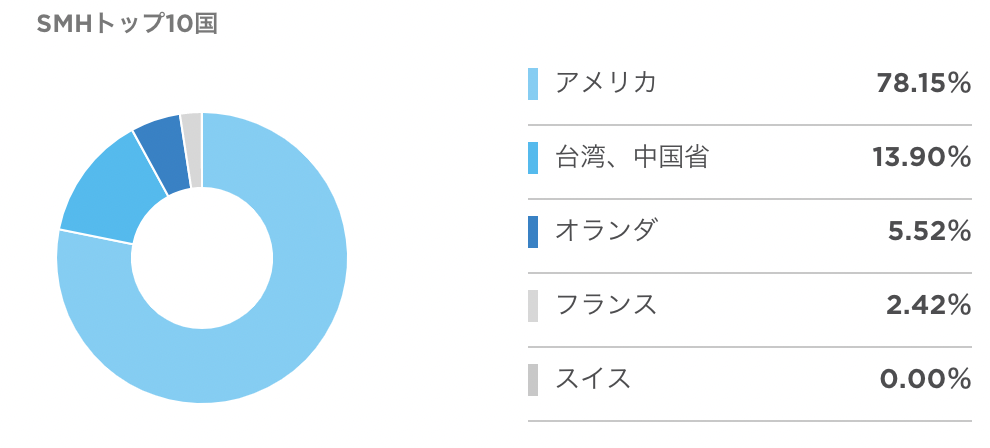Click the スイス gray color swatch
The image size is (990, 448).
[533, 379]
